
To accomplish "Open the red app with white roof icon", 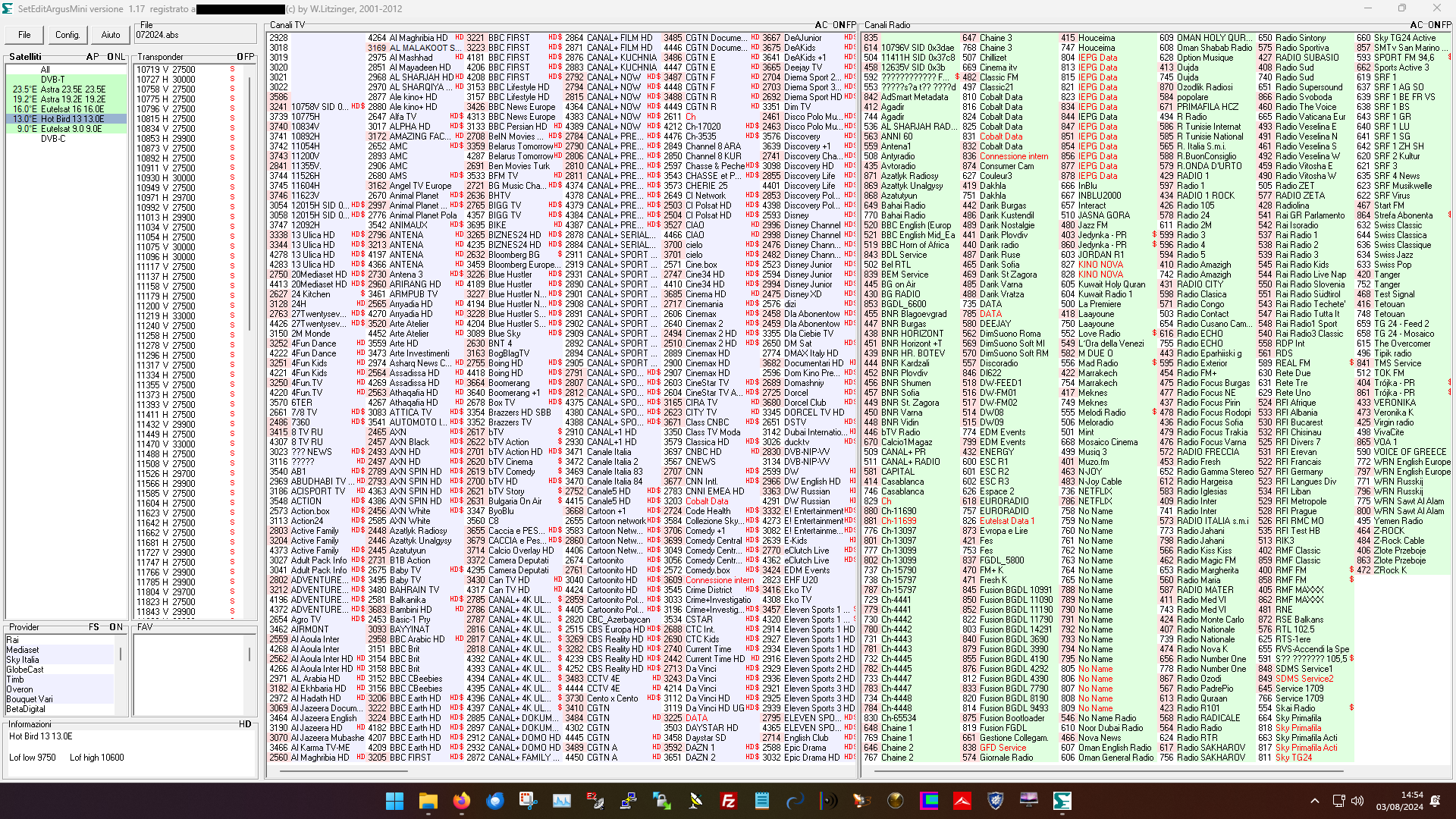I will [x=962, y=800].
